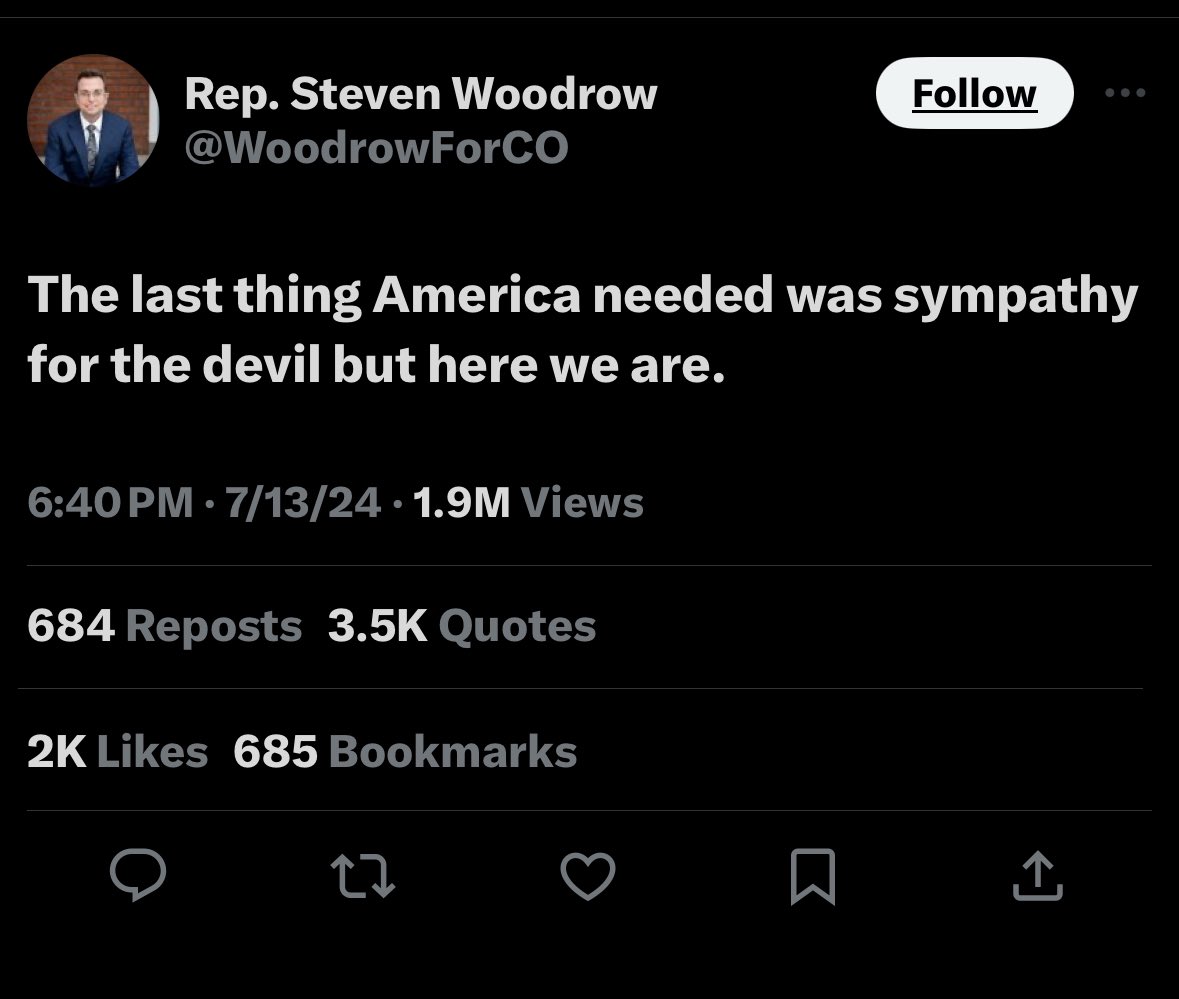Open Rep. Steven Woodrow's profile picture
The width and height of the screenshot is (1179, 999).
click(93, 121)
